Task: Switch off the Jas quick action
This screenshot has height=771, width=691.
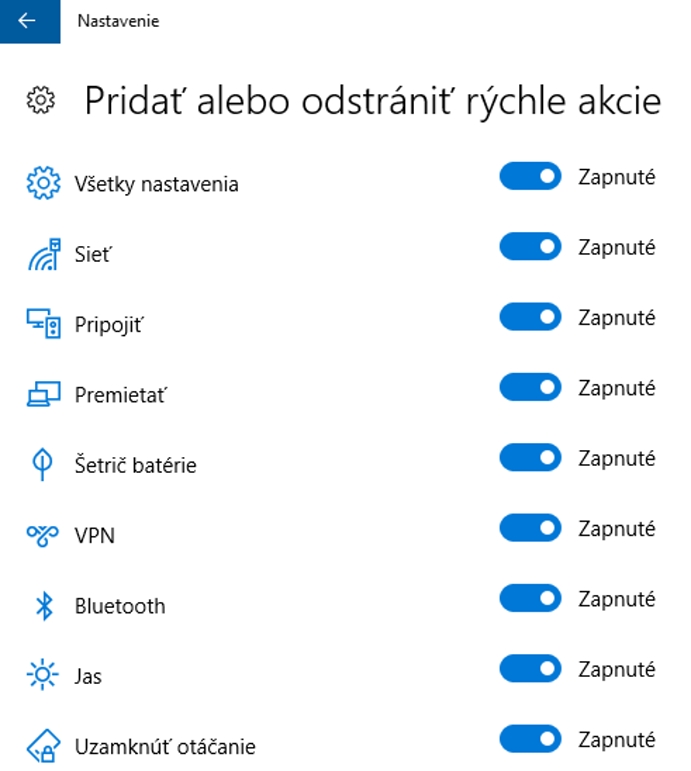Action: click(530, 668)
